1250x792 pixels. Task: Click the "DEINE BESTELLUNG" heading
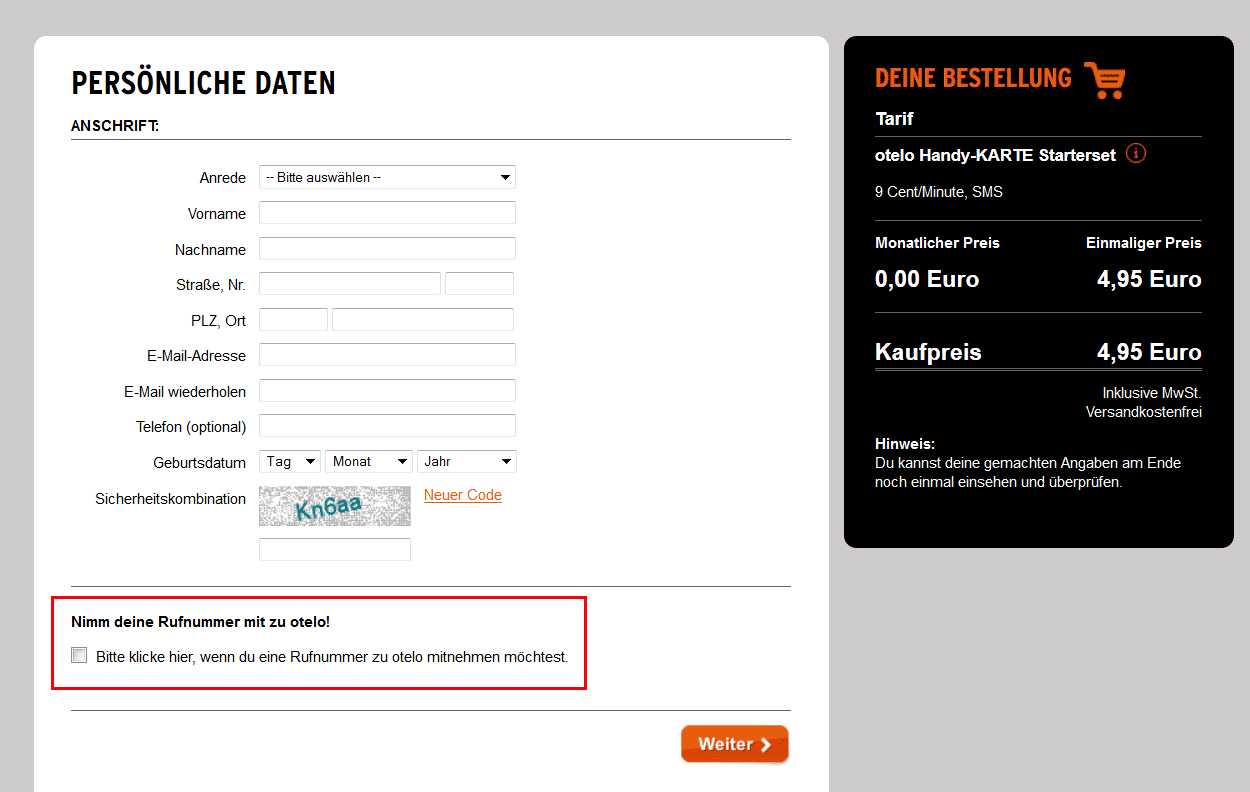(x=973, y=78)
